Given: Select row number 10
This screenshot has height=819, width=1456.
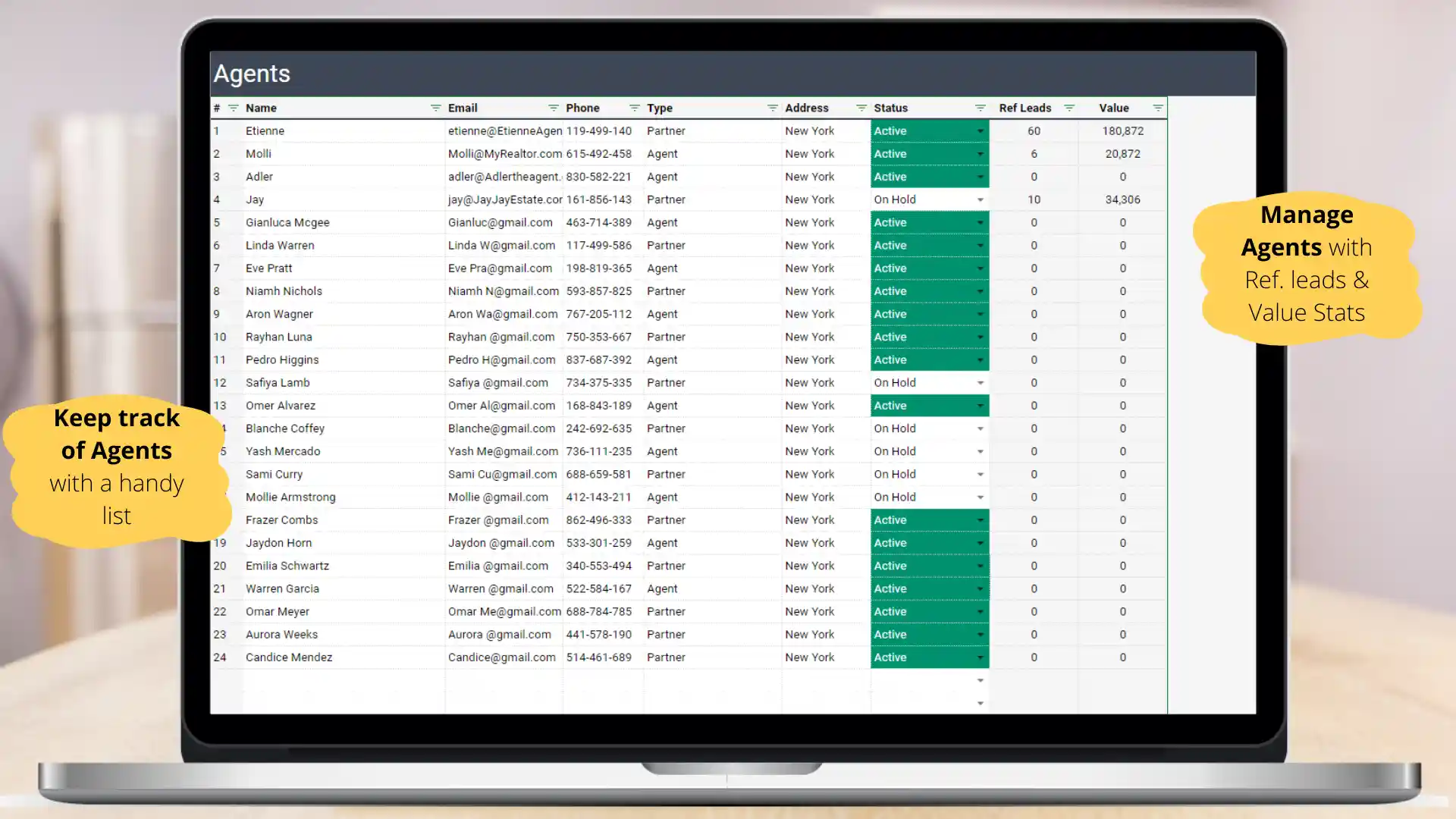Looking at the screenshot, I should tap(219, 337).
